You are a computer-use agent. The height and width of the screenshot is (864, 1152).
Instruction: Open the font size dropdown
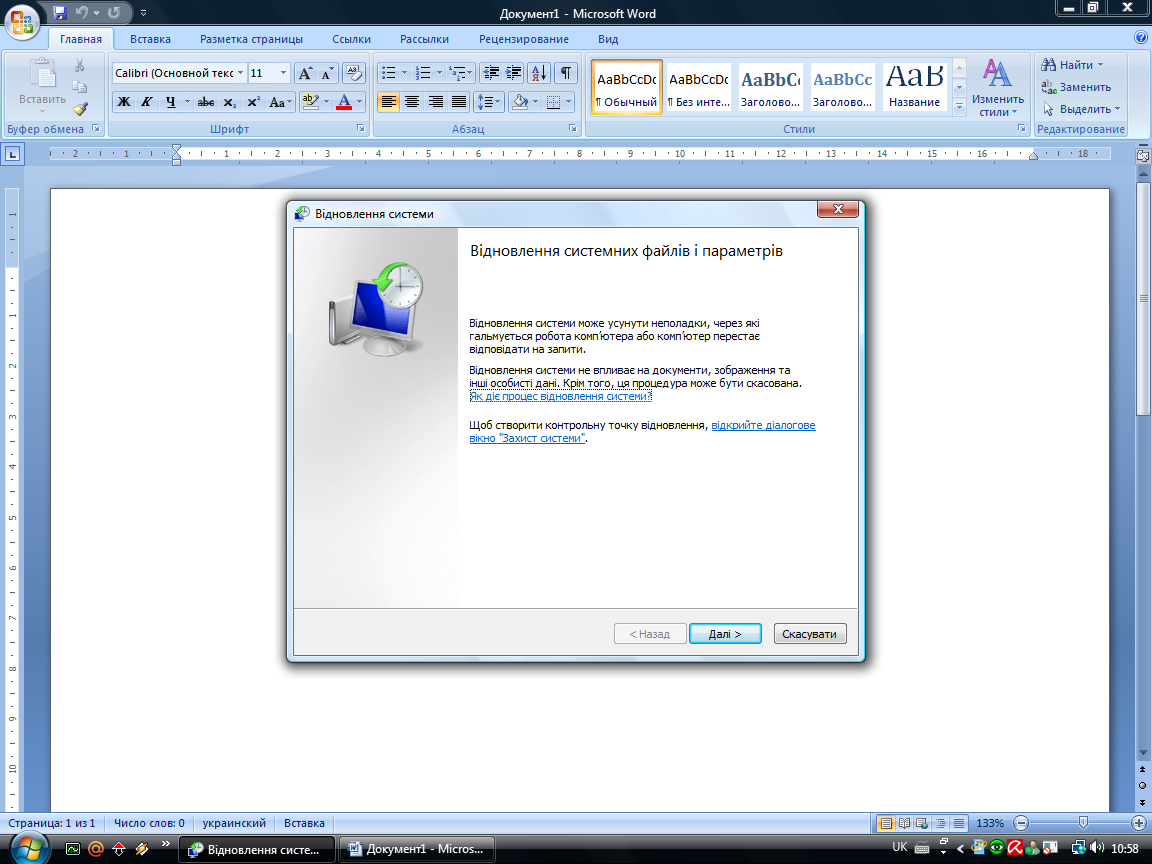pyautogui.click(x=284, y=73)
